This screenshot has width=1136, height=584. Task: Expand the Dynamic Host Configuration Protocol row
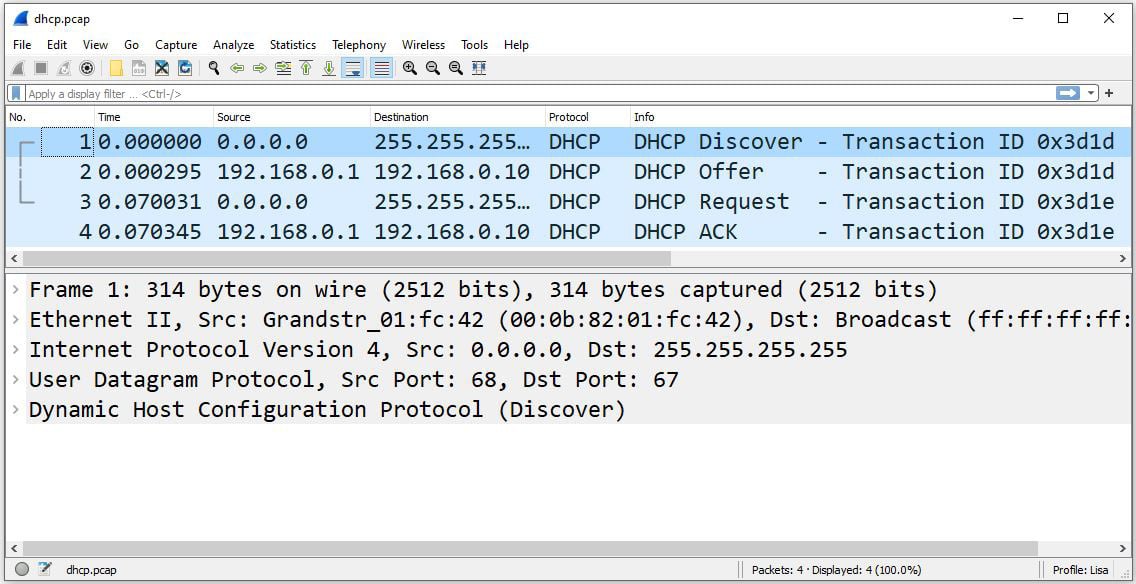[15, 409]
